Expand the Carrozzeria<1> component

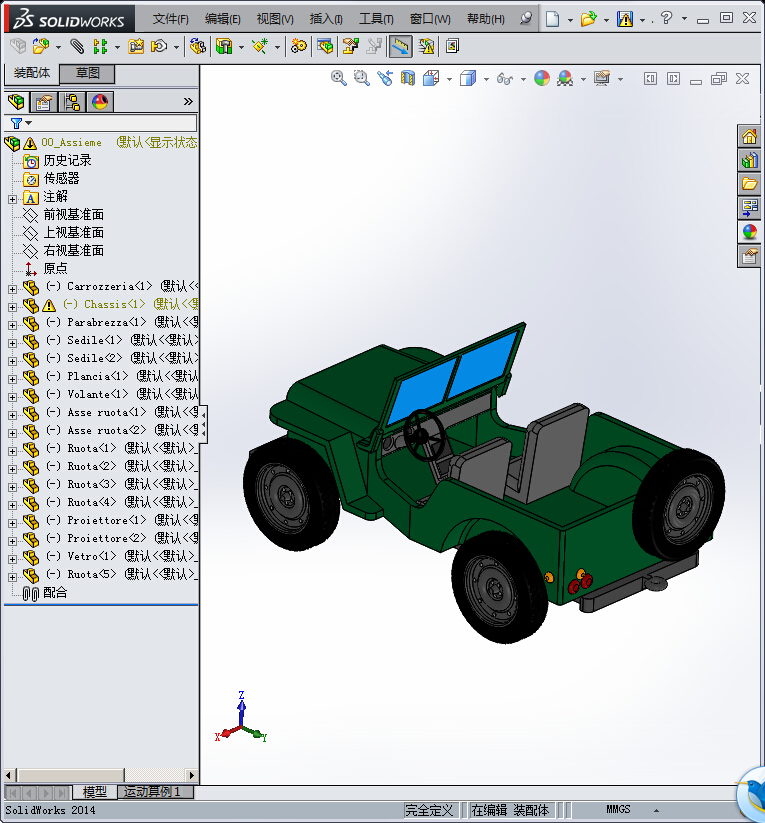point(13,289)
